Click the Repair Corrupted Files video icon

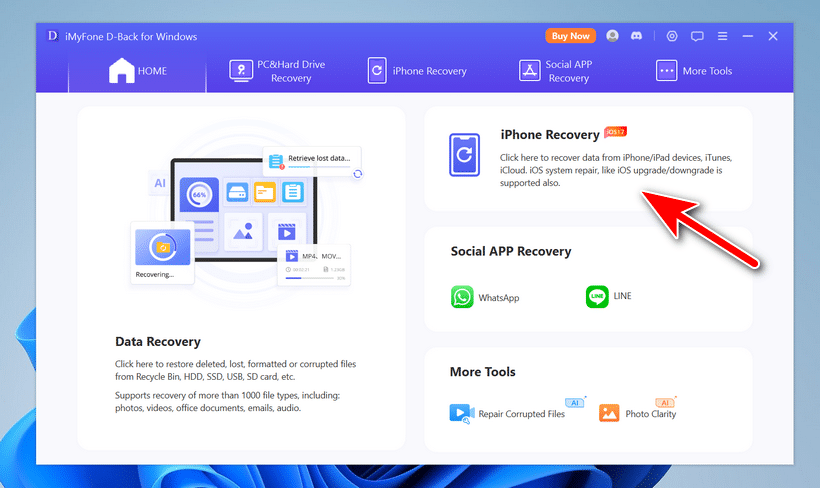click(461, 413)
